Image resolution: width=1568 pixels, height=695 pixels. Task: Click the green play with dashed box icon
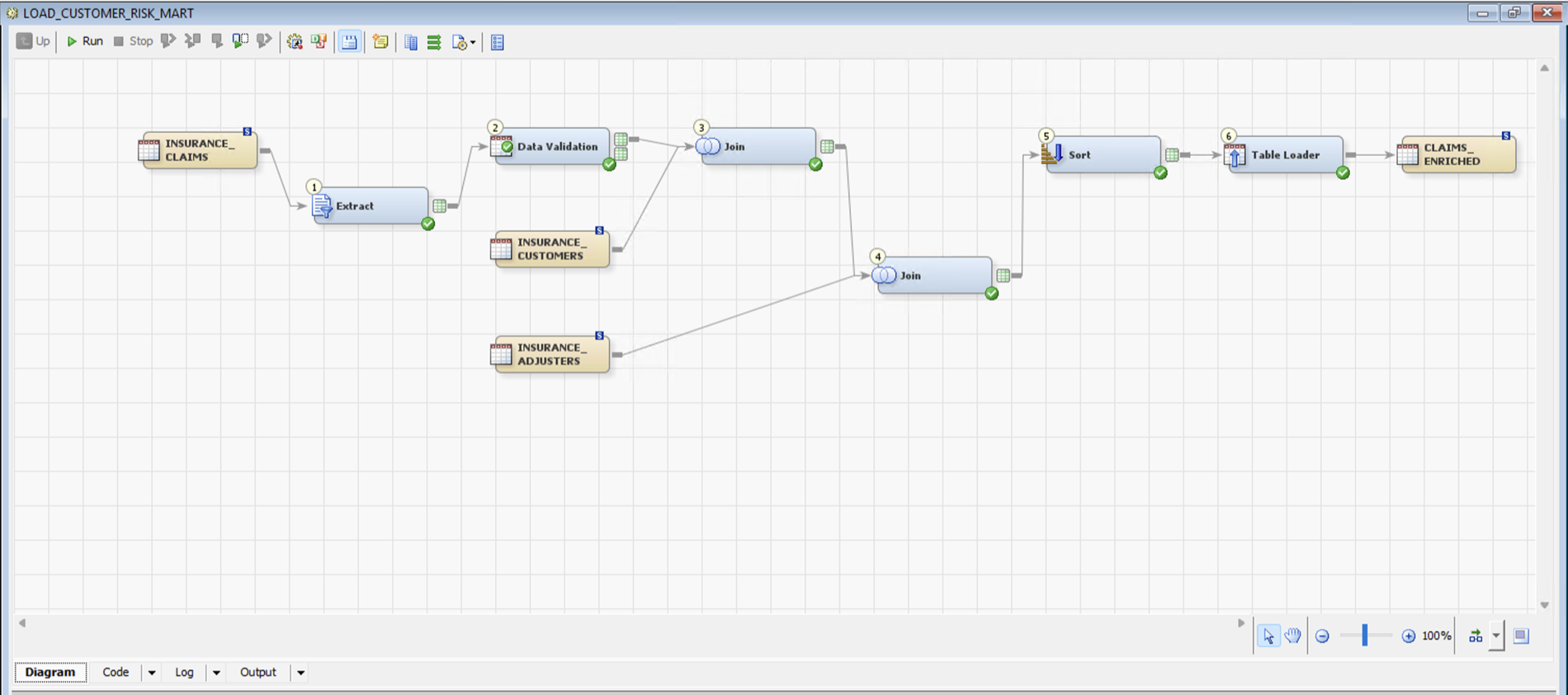click(x=240, y=40)
